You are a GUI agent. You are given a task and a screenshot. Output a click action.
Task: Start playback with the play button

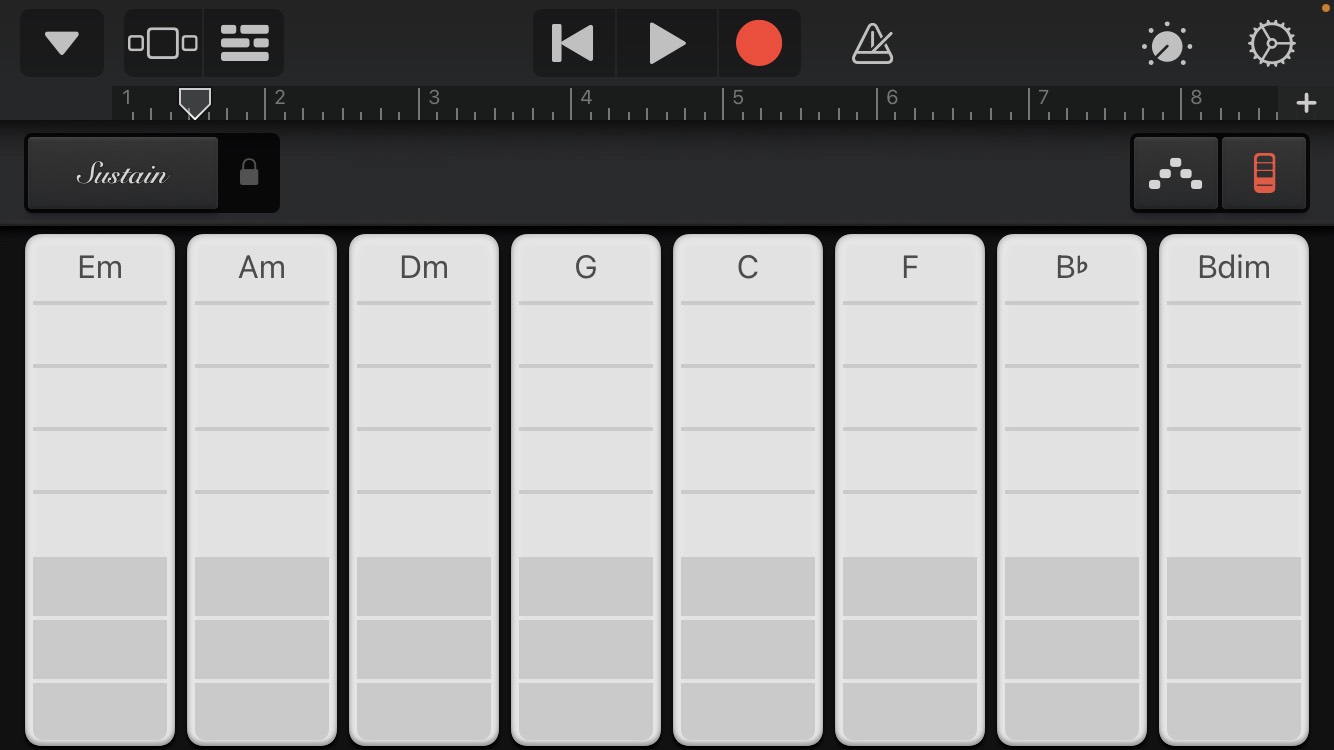point(667,43)
